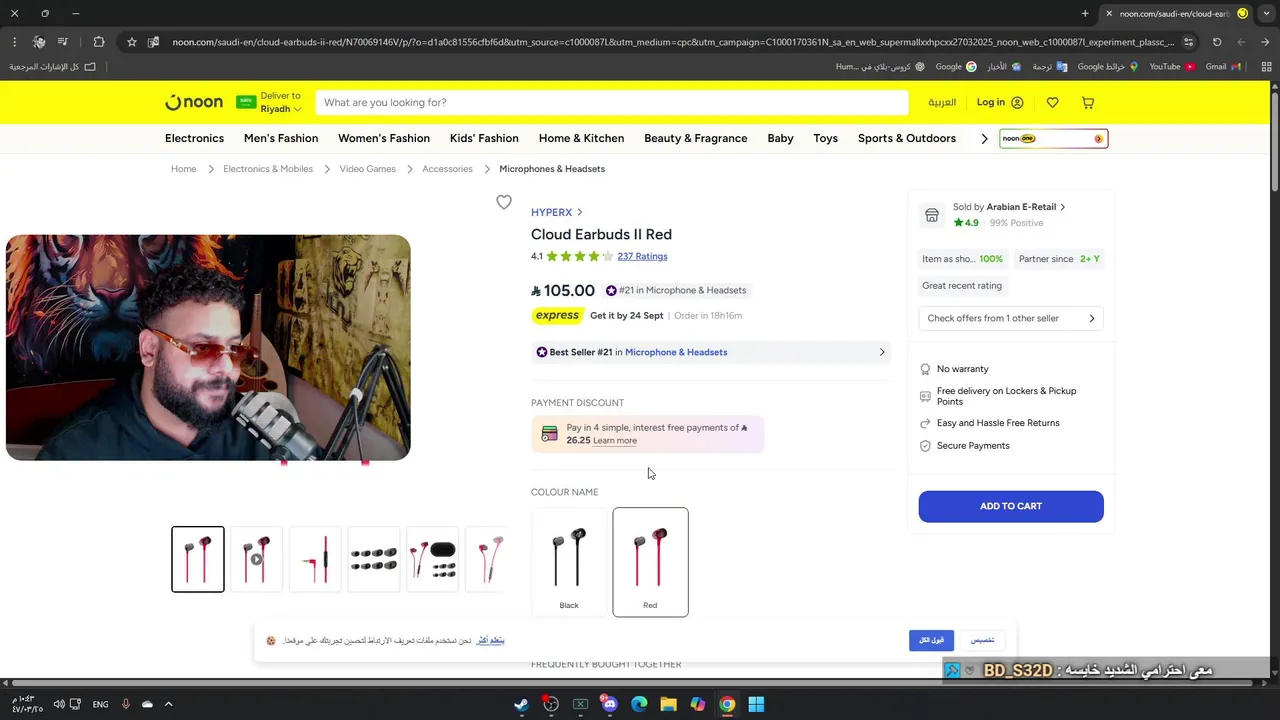Viewport: 1280px width, 720px height.
Task: Open Chrome's three-dot menu
Action: point(14,42)
